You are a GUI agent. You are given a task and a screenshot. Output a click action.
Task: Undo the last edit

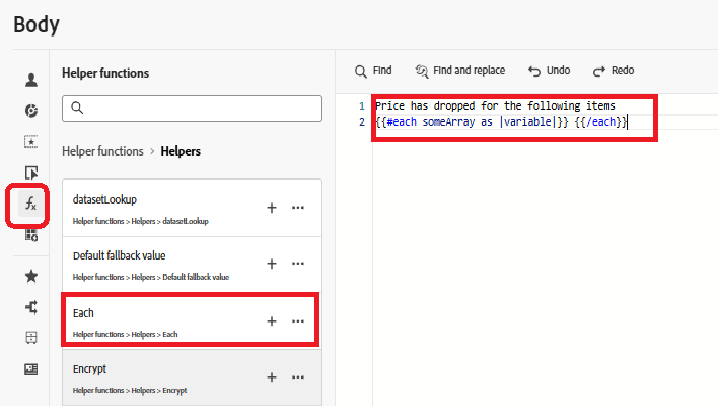[549, 71]
